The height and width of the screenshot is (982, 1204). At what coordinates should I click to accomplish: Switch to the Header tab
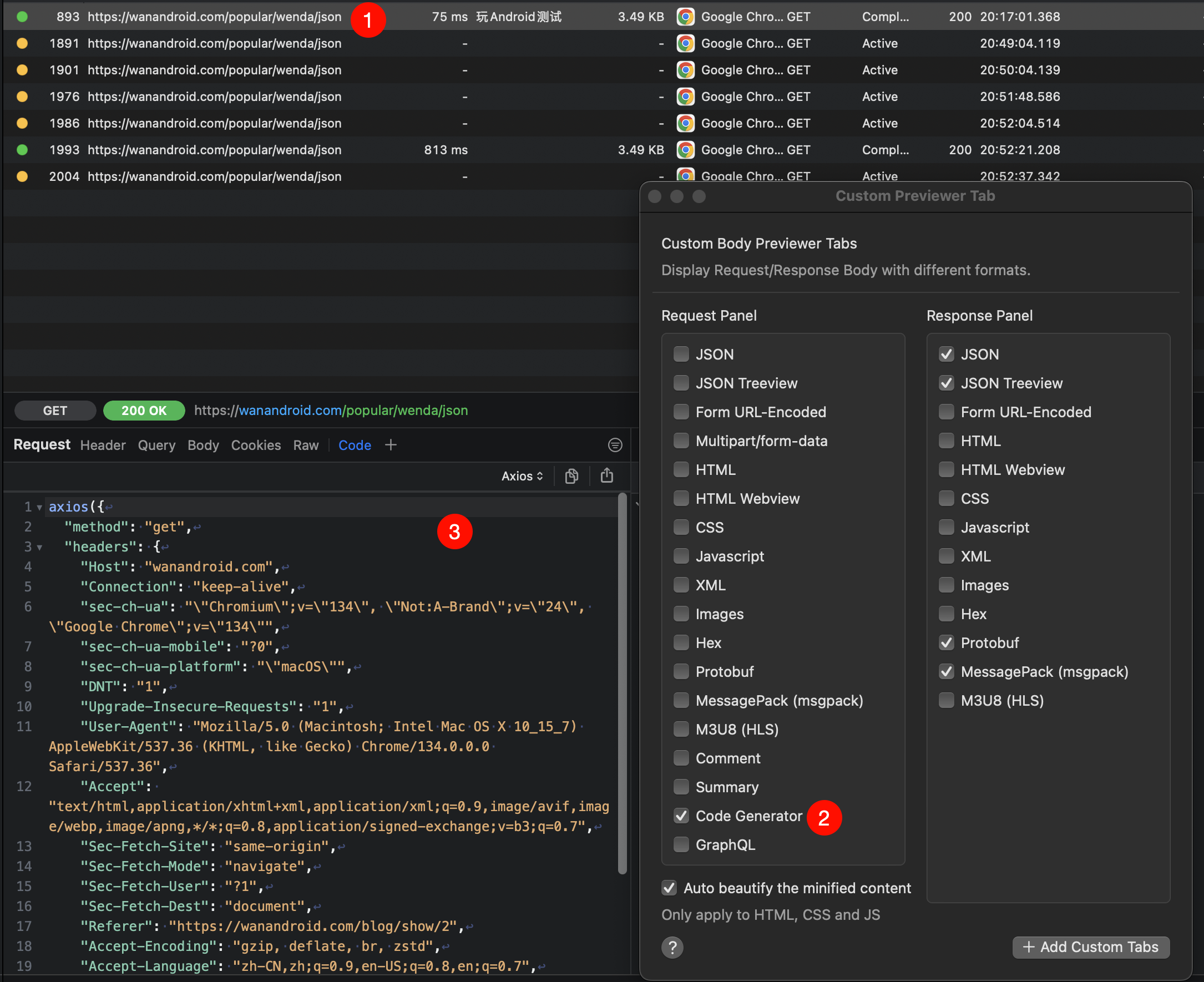[x=103, y=445]
